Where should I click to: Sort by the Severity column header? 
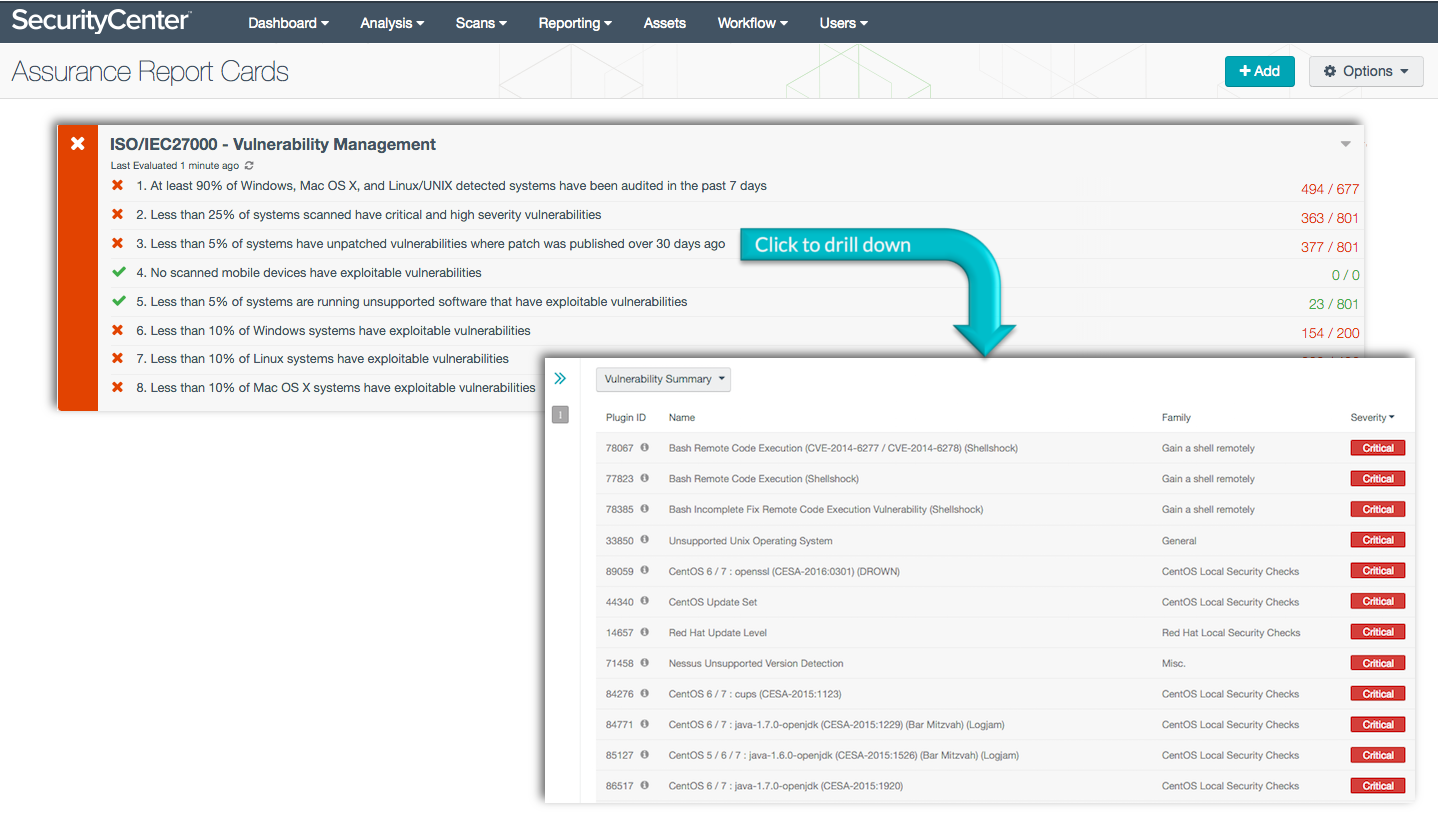pyautogui.click(x=1372, y=417)
